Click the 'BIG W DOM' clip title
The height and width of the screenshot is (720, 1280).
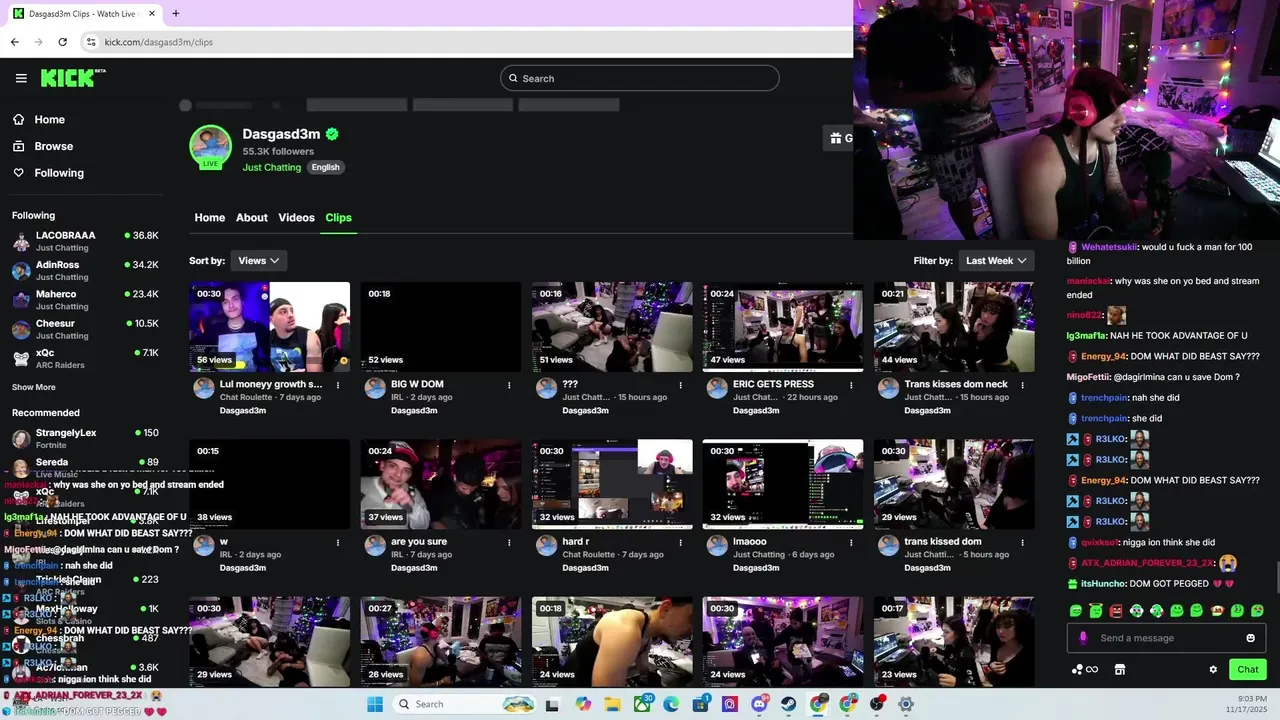coord(417,384)
